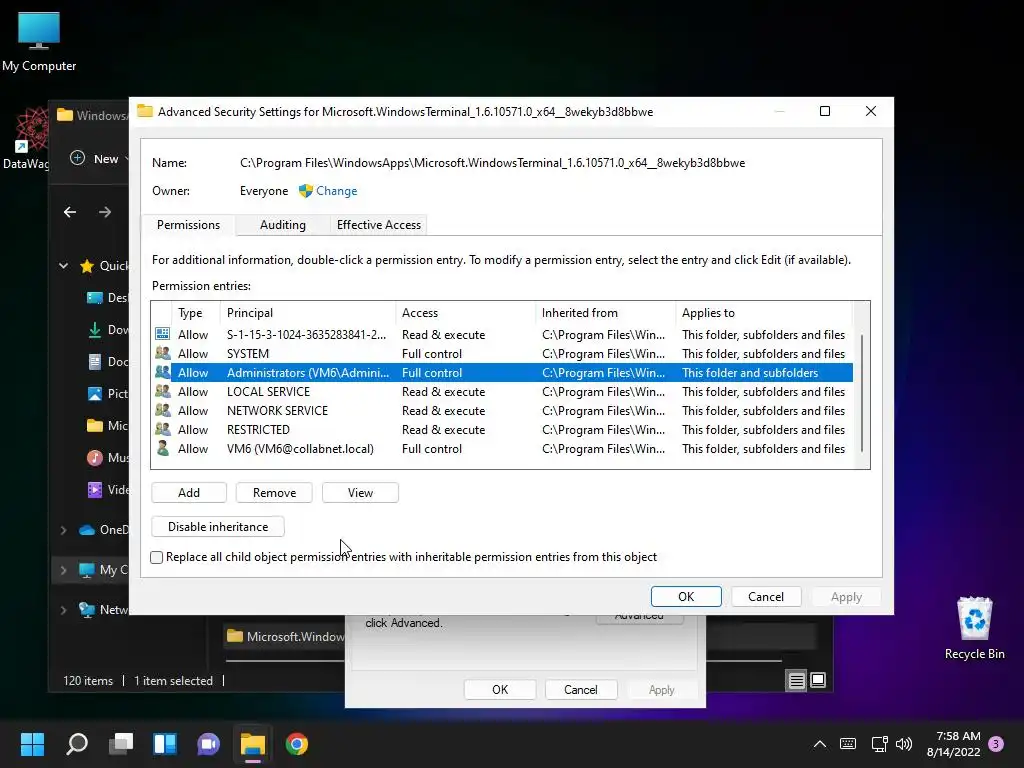Switch to the Auditing tab
Viewport: 1024px width, 768px height.
pyautogui.click(x=283, y=225)
